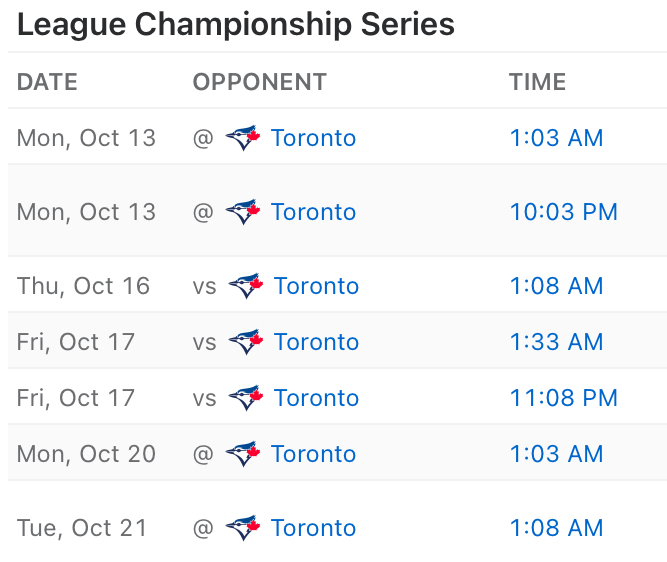Select Blue Jays logo on Tue, Oct 21 row

tap(242, 528)
